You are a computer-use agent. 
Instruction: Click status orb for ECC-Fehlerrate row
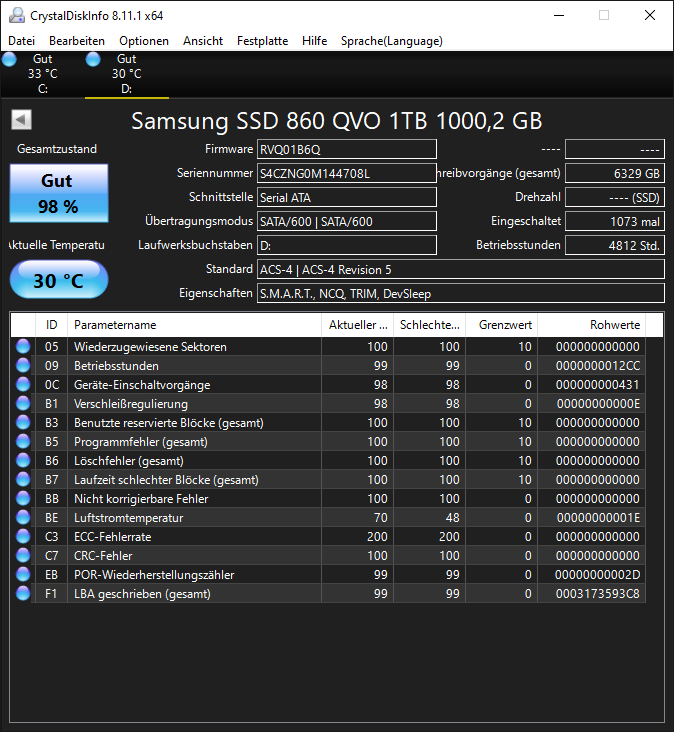click(23, 536)
